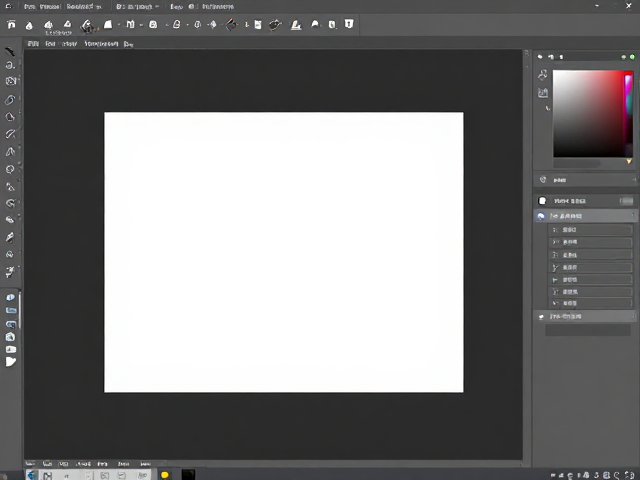640x480 pixels.
Task: Click the bottom panel section header with cup icon
Action: 585,316
